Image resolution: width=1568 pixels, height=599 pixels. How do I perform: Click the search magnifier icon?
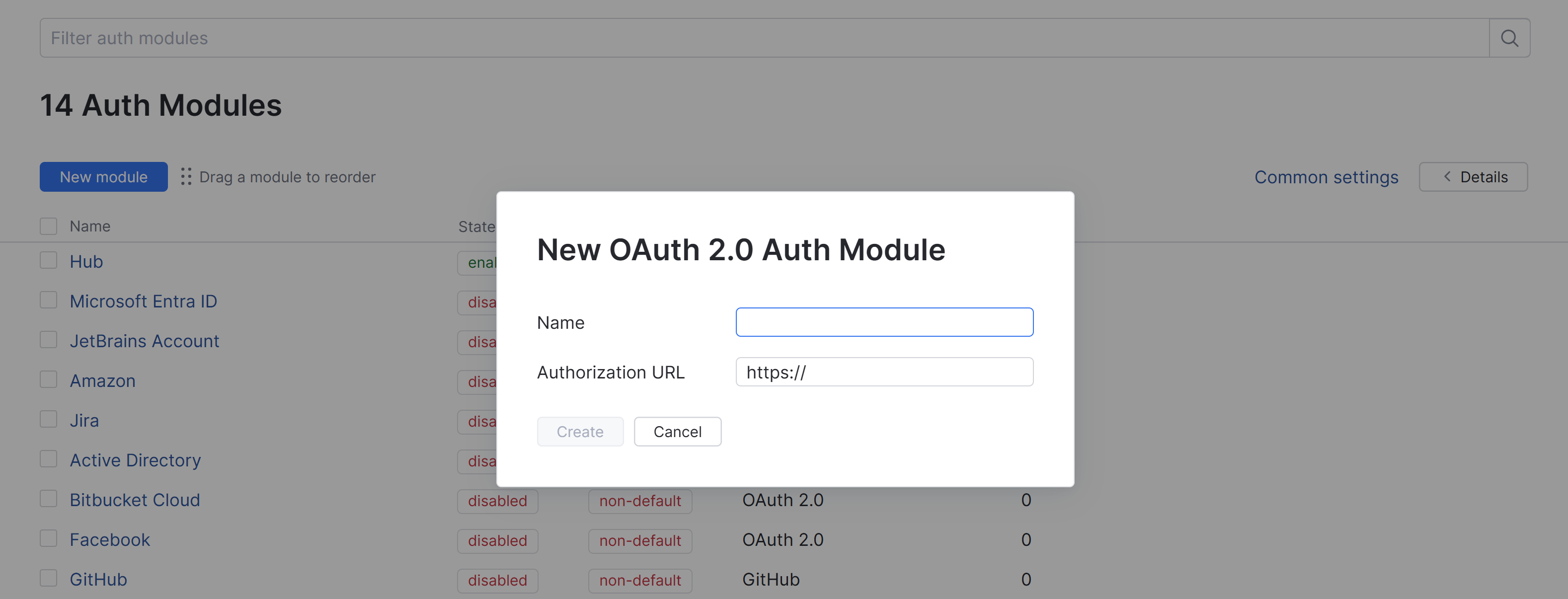coord(1509,38)
